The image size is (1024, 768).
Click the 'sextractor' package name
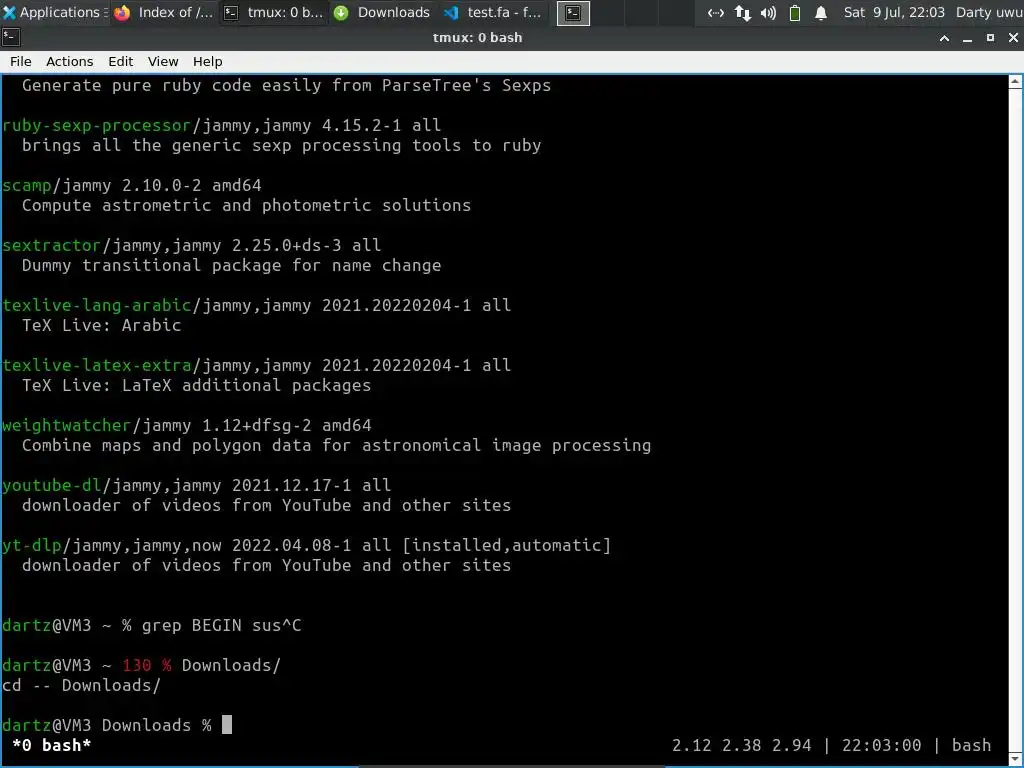52,246
